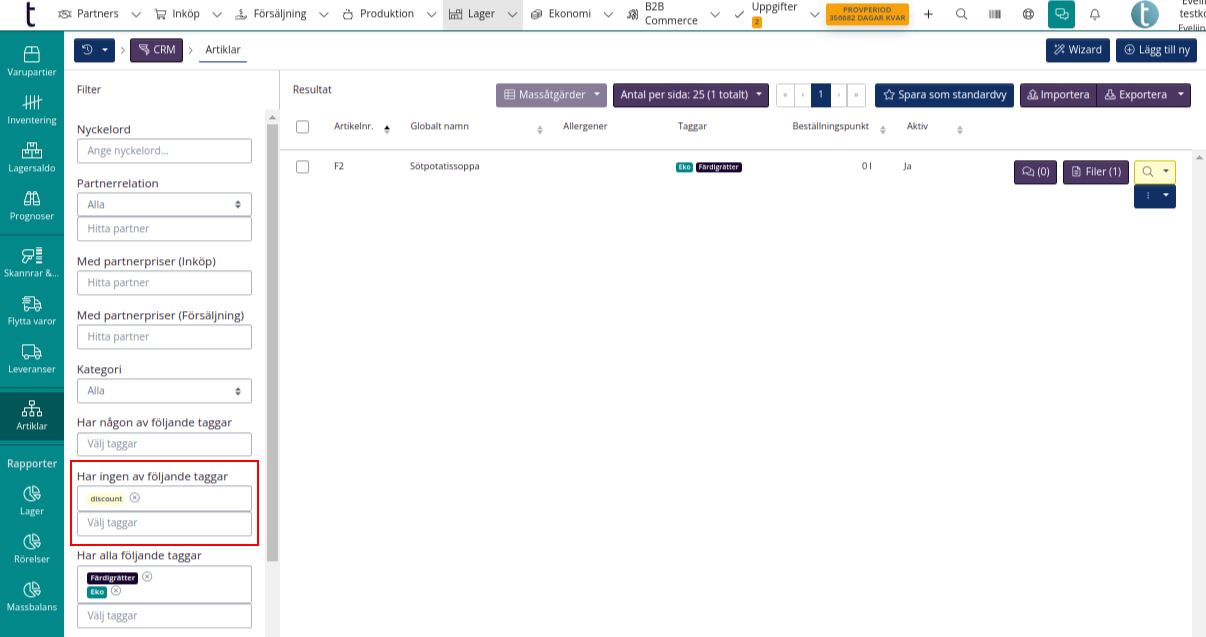The height and width of the screenshot is (637, 1206).
Task: Open Prognoser in the sidebar
Action: [32, 205]
